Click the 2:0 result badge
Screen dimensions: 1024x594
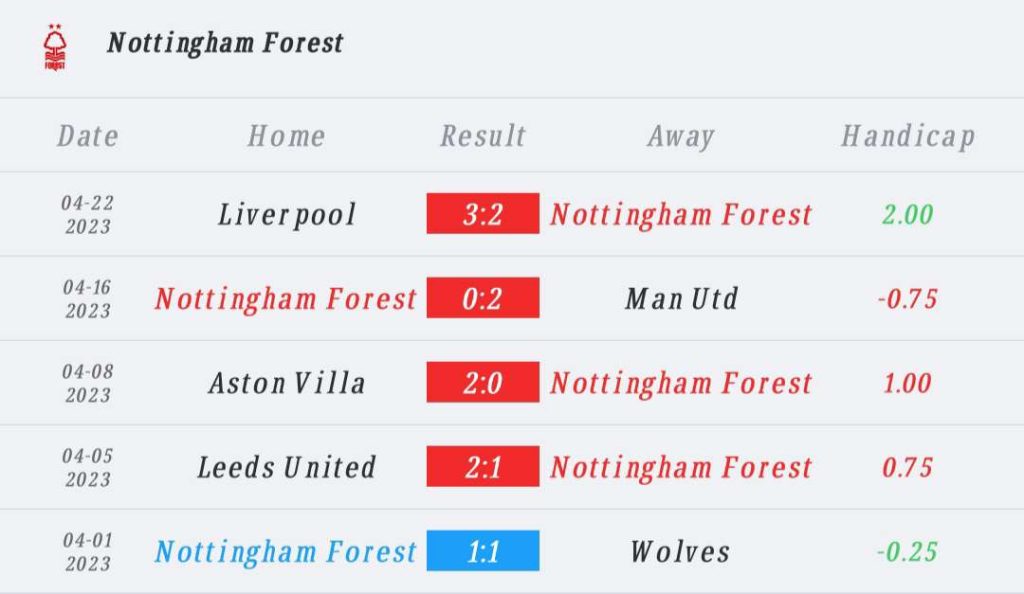point(483,382)
